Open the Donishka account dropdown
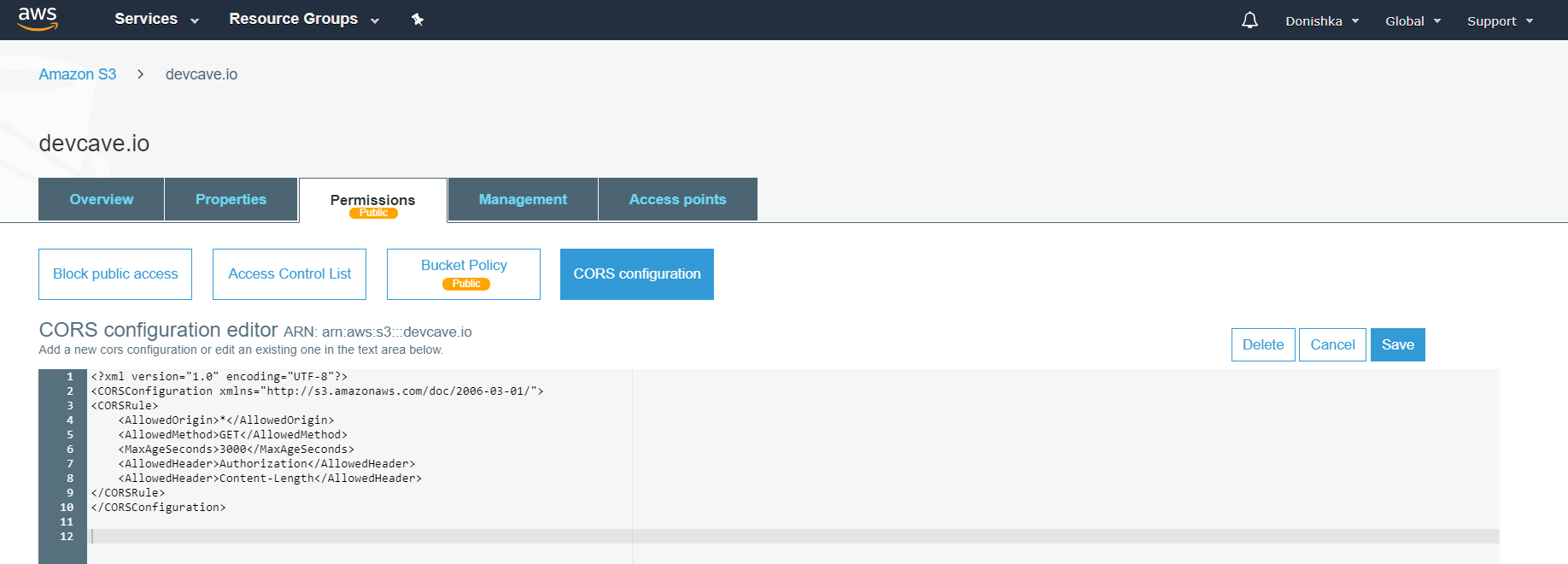Screen dimensions: 1568x564 click(x=1322, y=21)
